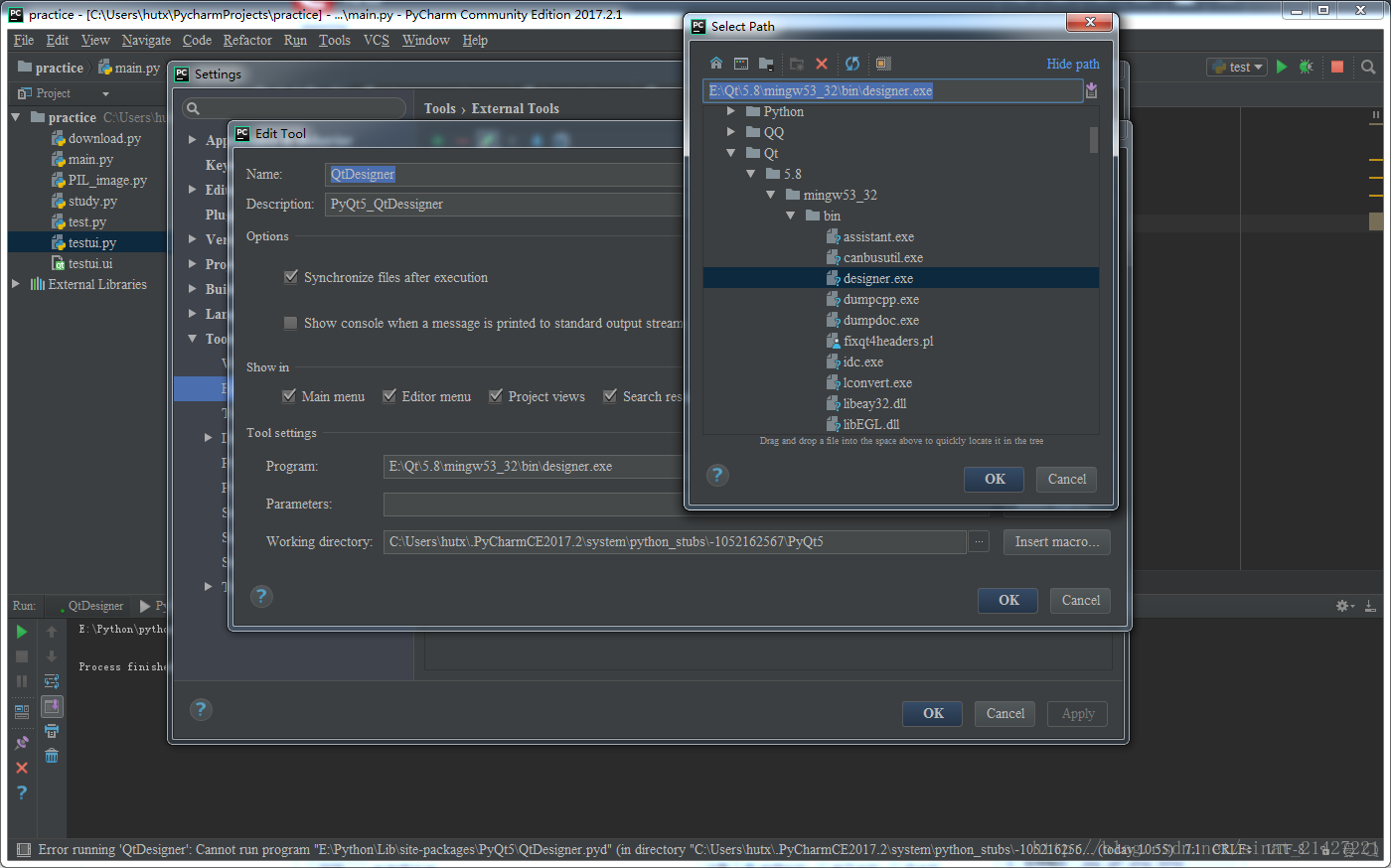Open the Tools menu
This screenshot has width=1391, height=868.
point(335,41)
